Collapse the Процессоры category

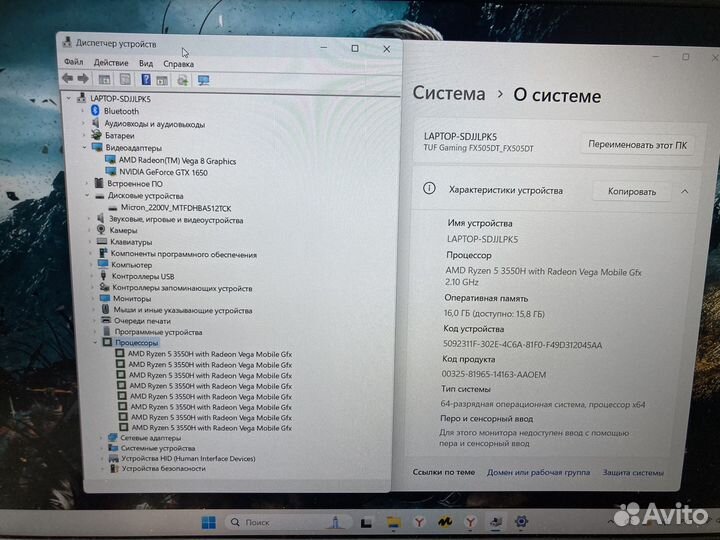pyautogui.click(x=95, y=343)
